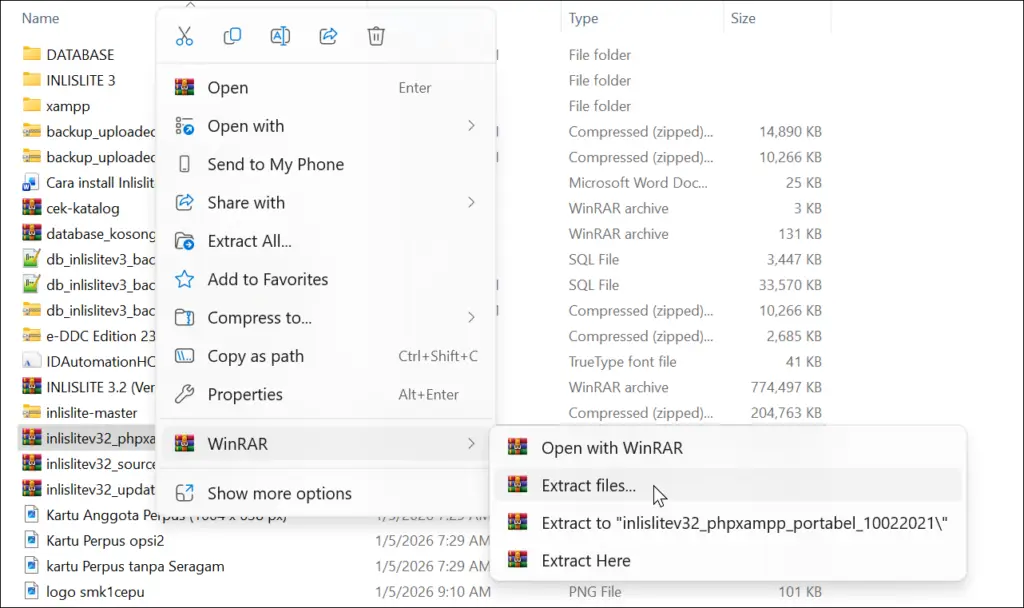
Task: Choose Extract files... from WinRAR submenu
Action: click(588, 486)
